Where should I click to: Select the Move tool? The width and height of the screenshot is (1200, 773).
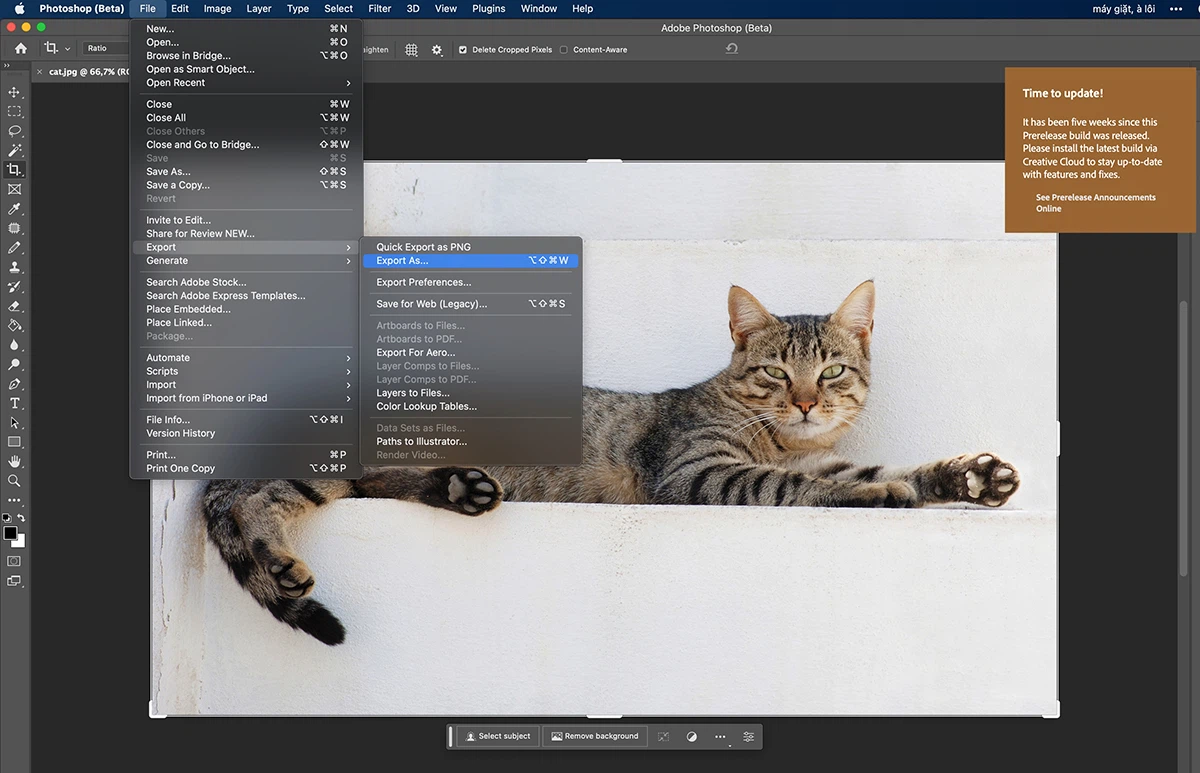coord(14,94)
